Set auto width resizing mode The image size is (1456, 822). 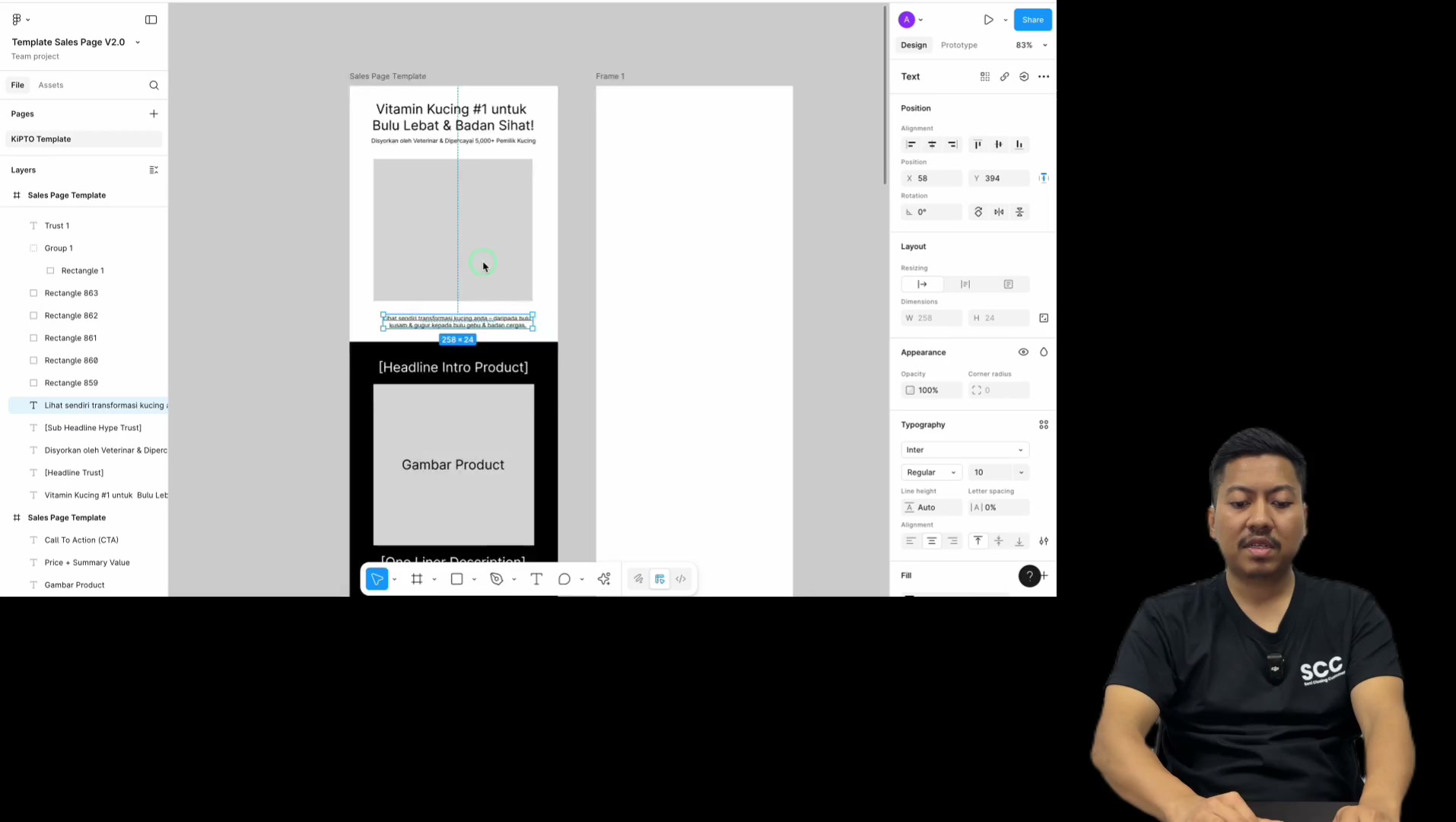tap(922, 285)
